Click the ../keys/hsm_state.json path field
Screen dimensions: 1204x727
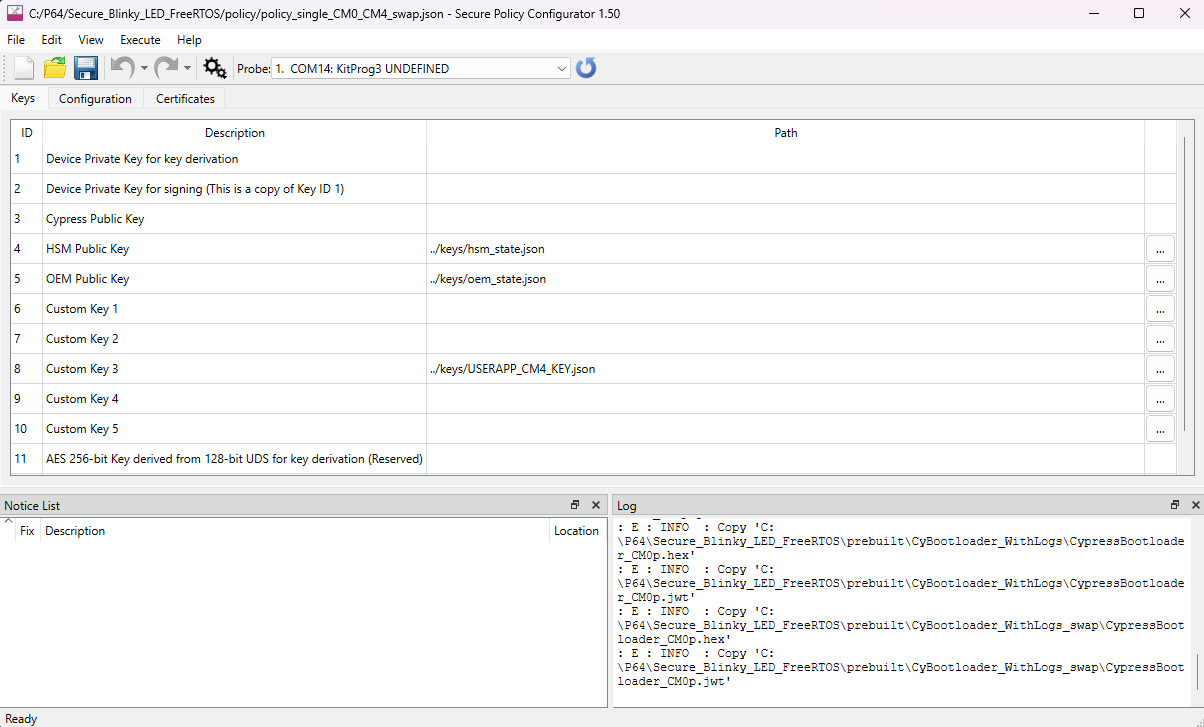coord(785,249)
